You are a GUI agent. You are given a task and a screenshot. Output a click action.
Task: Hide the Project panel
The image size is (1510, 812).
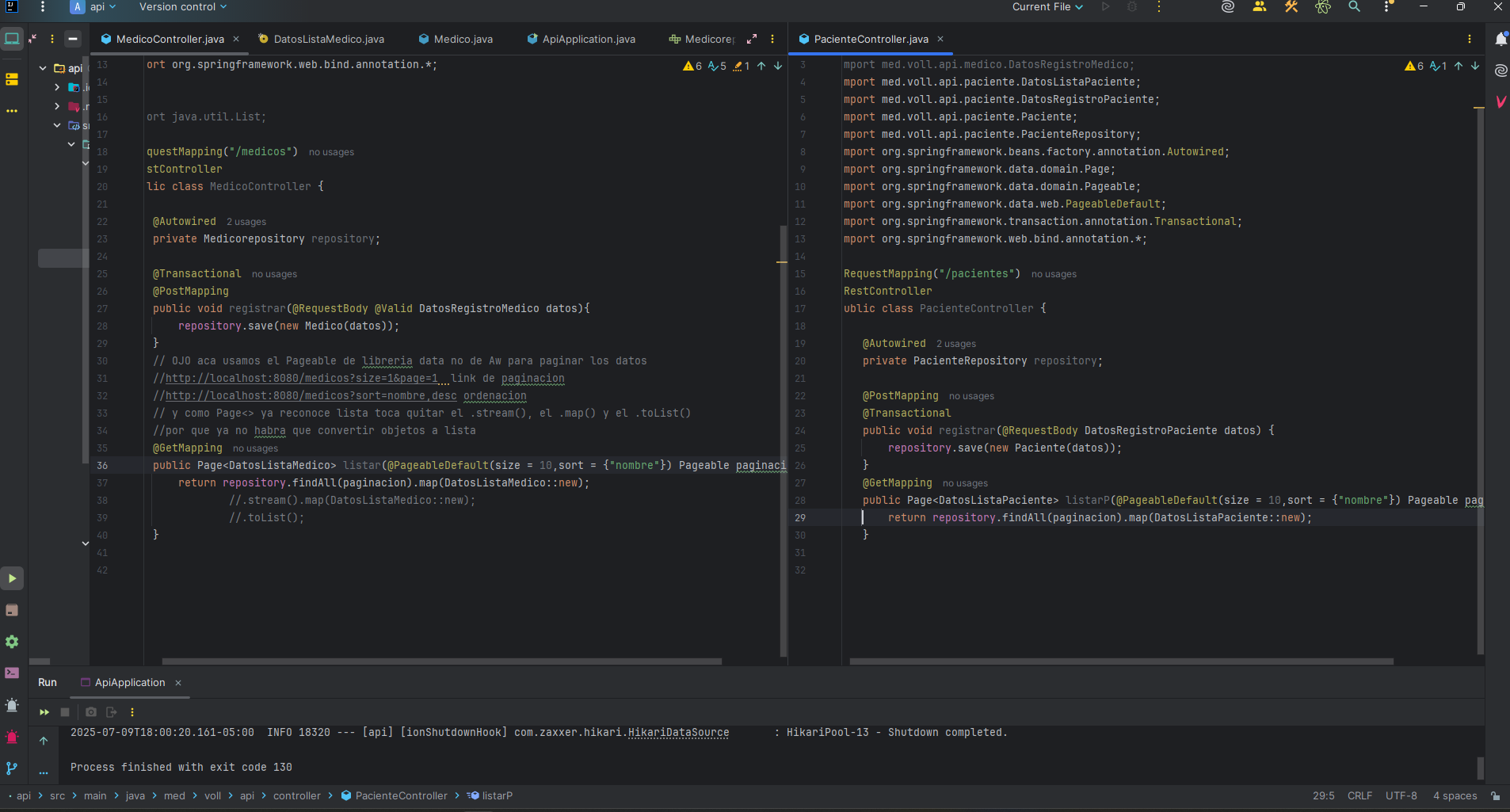point(73,39)
